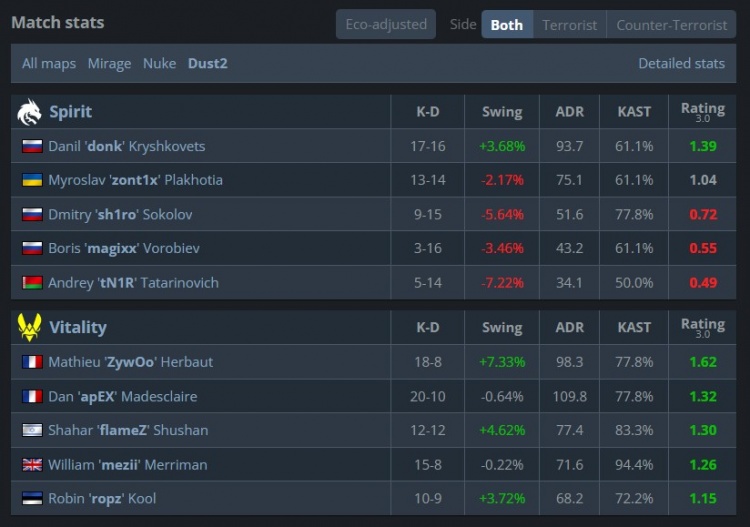
Task: Toggle the Eco-adjusted stats button
Action: click(x=385, y=24)
